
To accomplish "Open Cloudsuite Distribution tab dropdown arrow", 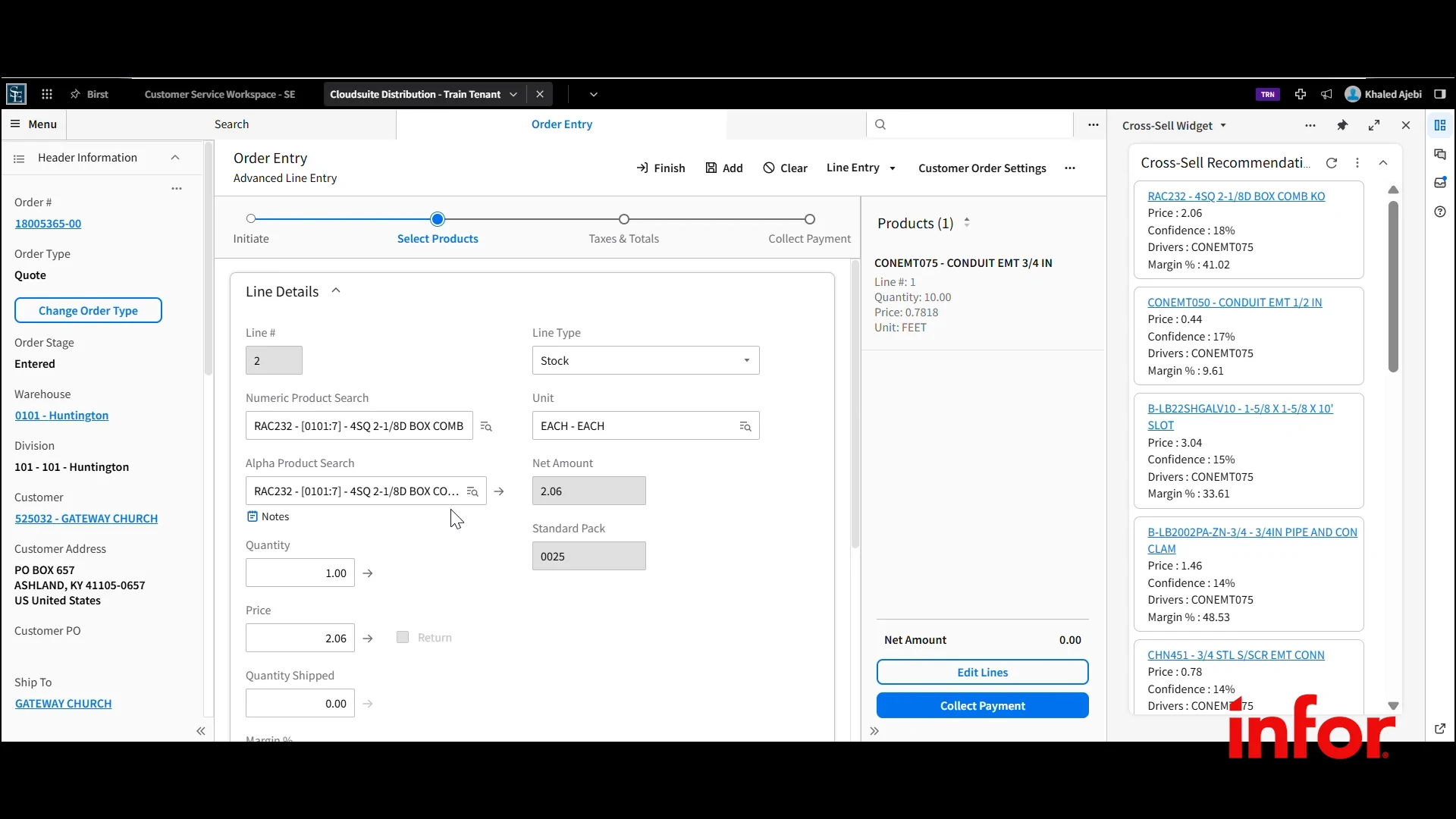I will point(513,94).
